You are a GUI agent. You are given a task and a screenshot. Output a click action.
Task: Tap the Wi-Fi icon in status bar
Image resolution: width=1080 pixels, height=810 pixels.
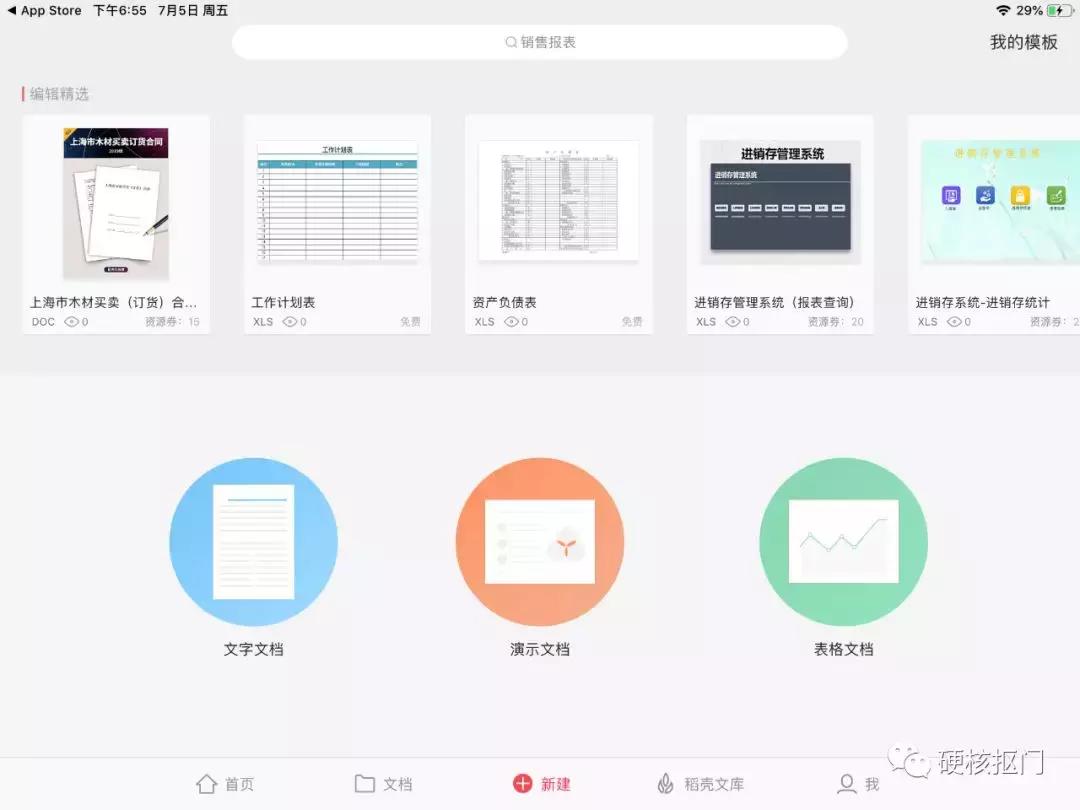[1003, 10]
